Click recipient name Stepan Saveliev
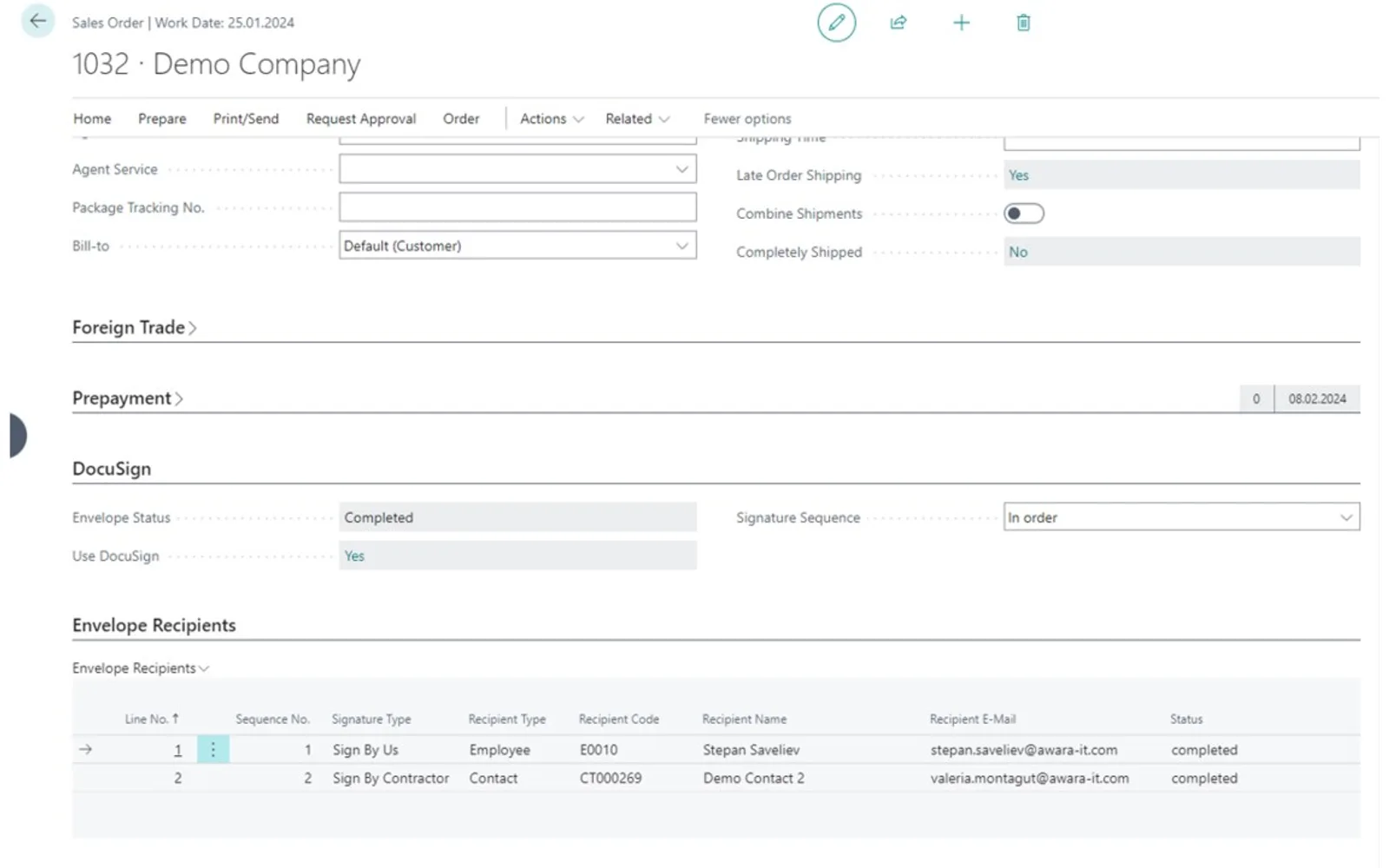The image size is (1389, 868). point(751,750)
